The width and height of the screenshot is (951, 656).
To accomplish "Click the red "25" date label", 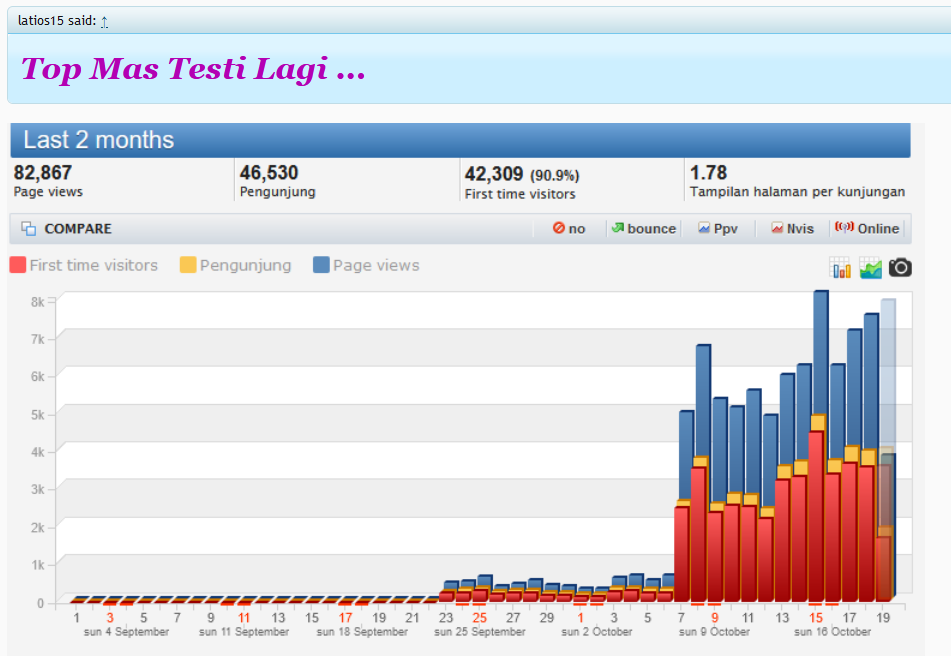I will click(480, 618).
